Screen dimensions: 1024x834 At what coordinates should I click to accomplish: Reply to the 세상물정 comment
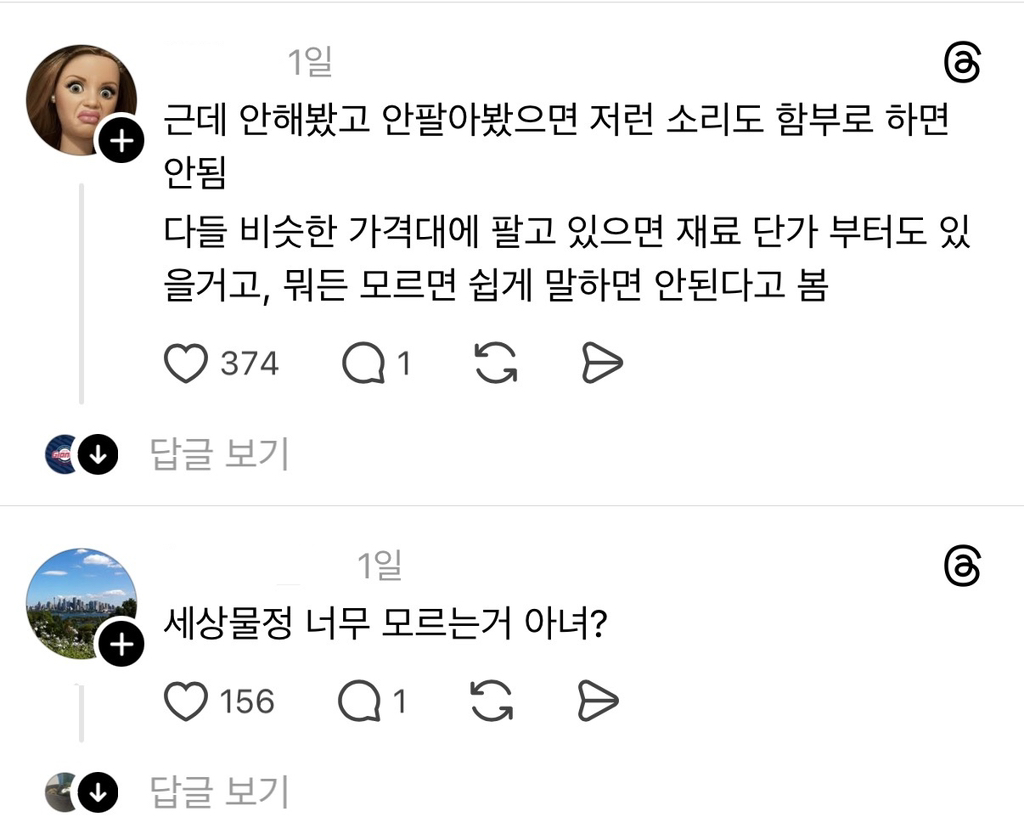[360, 703]
